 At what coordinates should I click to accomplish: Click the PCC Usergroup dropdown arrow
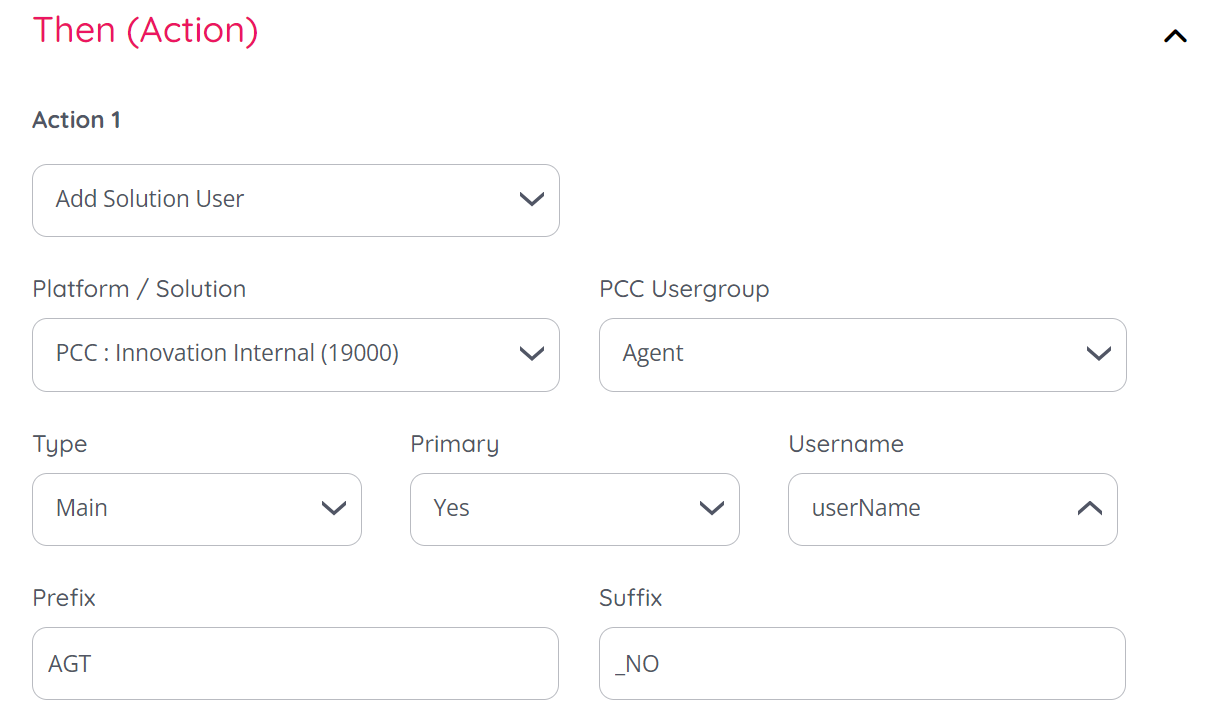pyautogui.click(x=1098, y=354)
